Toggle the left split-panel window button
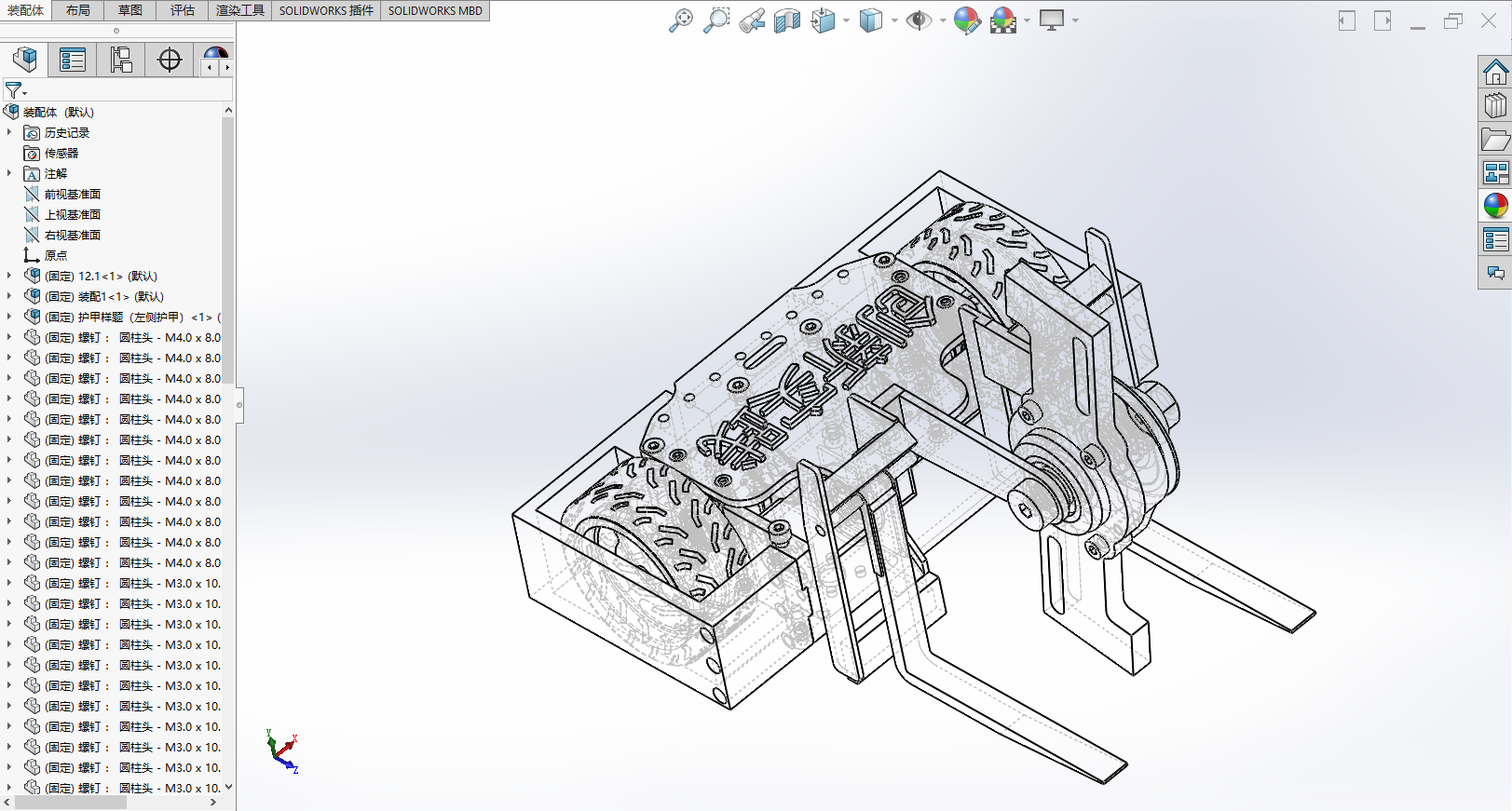This screenshot has width=1512, height=811. pyautogui.click(x=1347, y=20)
